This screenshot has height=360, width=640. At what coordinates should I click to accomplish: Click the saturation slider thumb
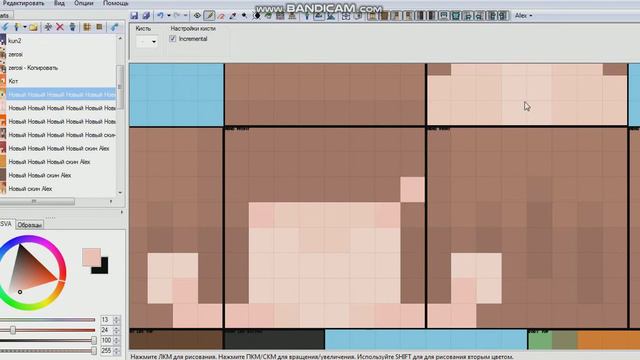pos(13,330)
